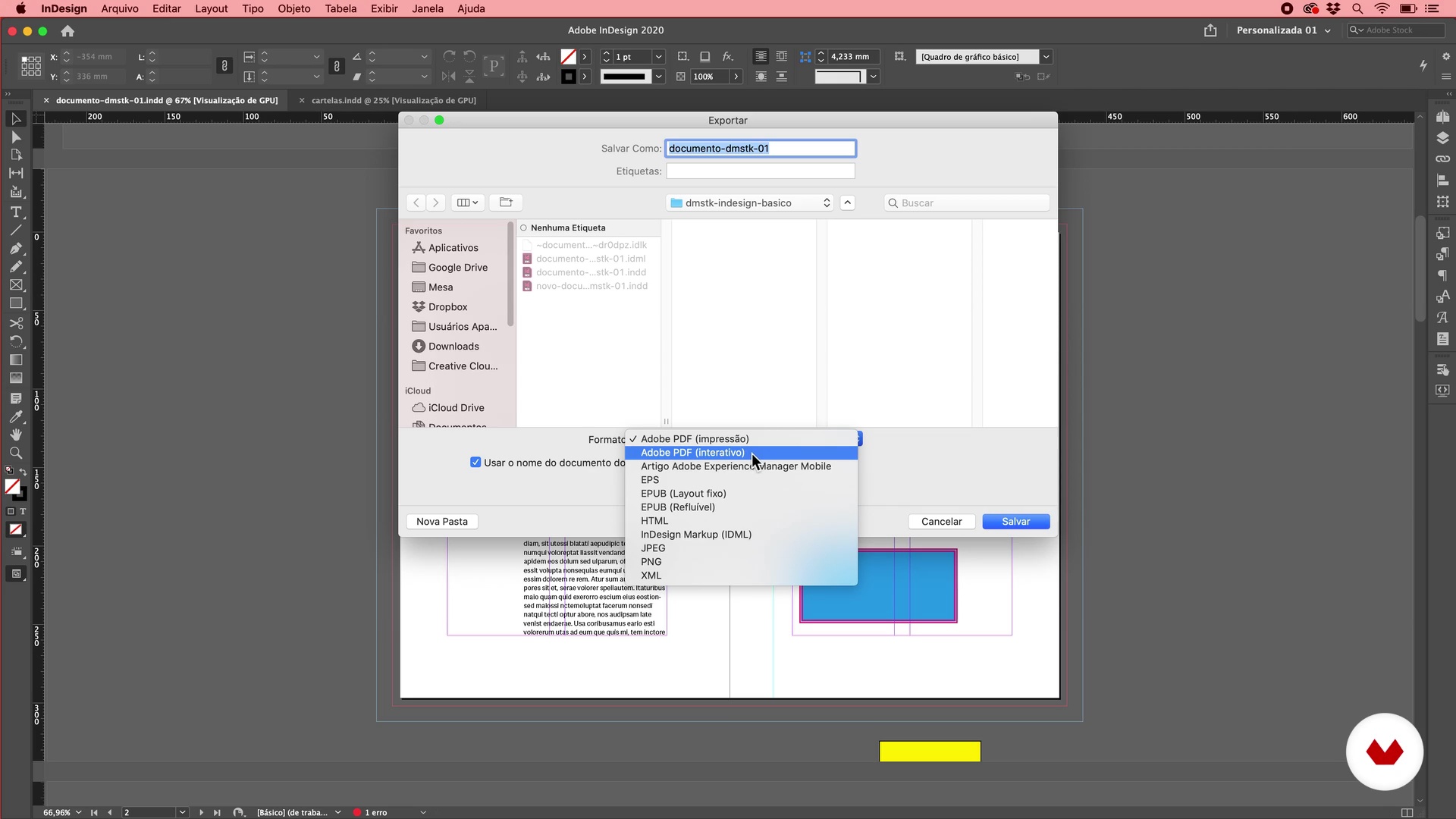This screenshot has width=1456, height=819.
Task: Select the Gap tool
Action: coord(15,174)
